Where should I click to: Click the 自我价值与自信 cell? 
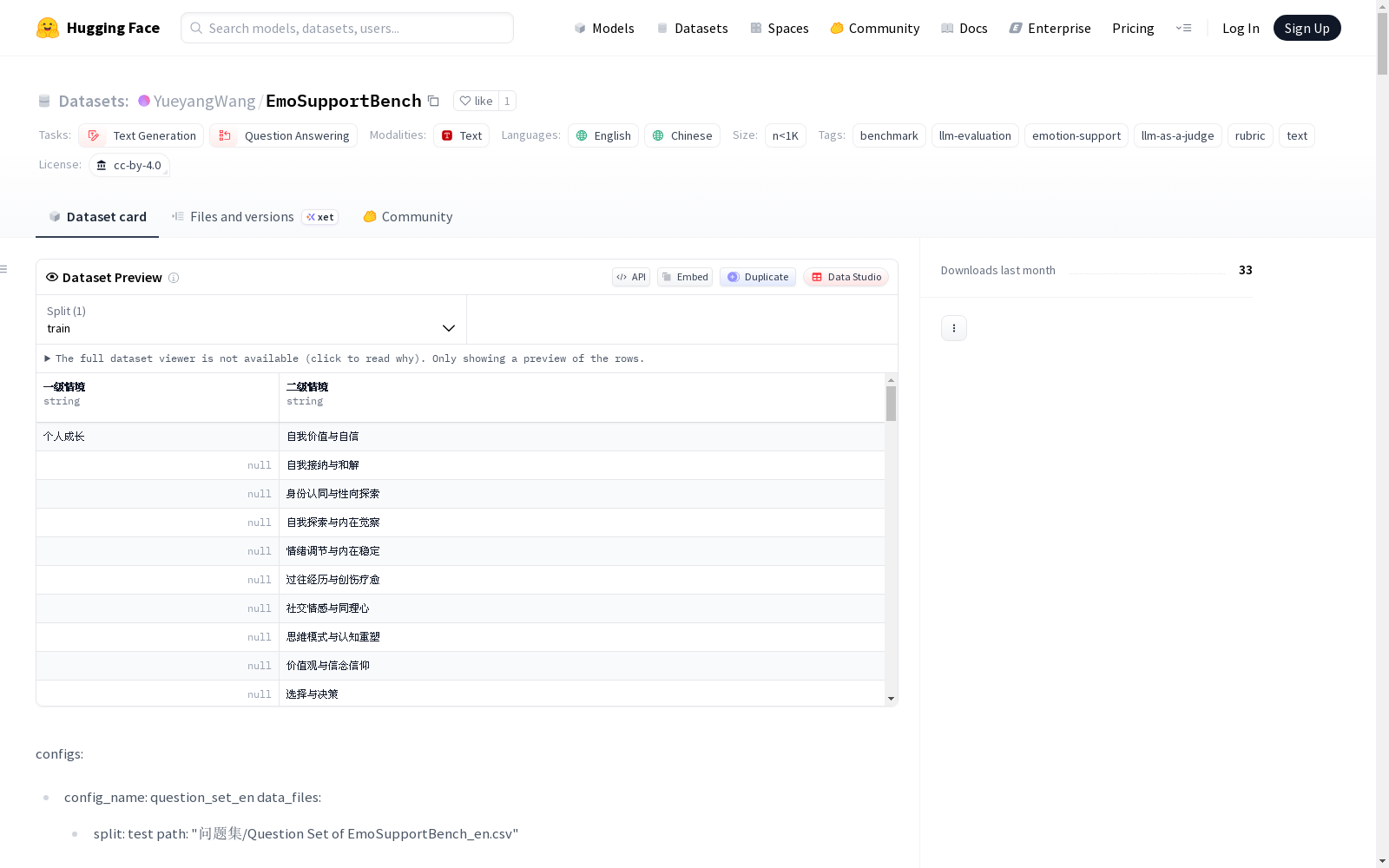pos(582,437)
